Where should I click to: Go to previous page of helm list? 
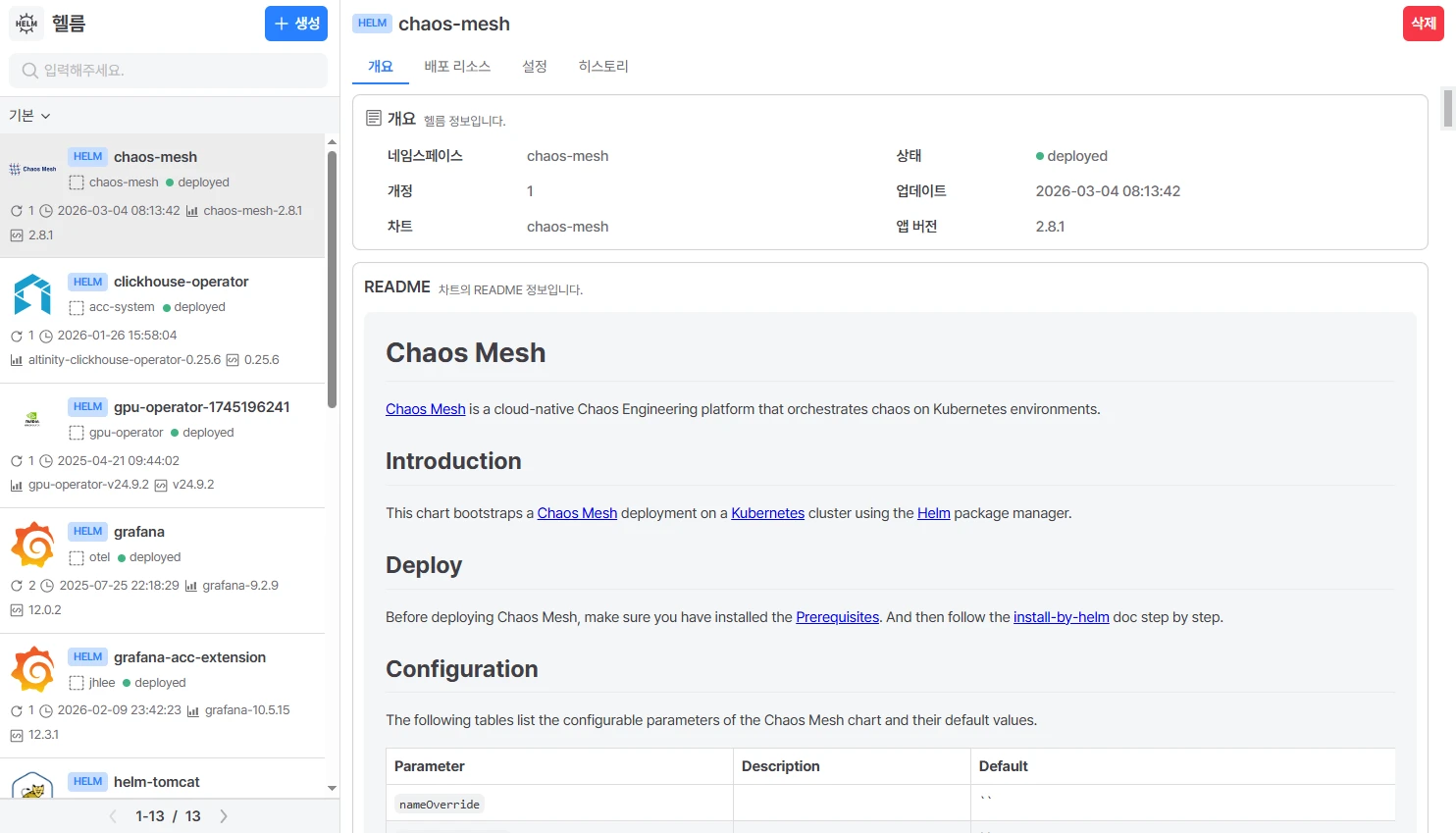pyautogui.click(x=113, y=816)
